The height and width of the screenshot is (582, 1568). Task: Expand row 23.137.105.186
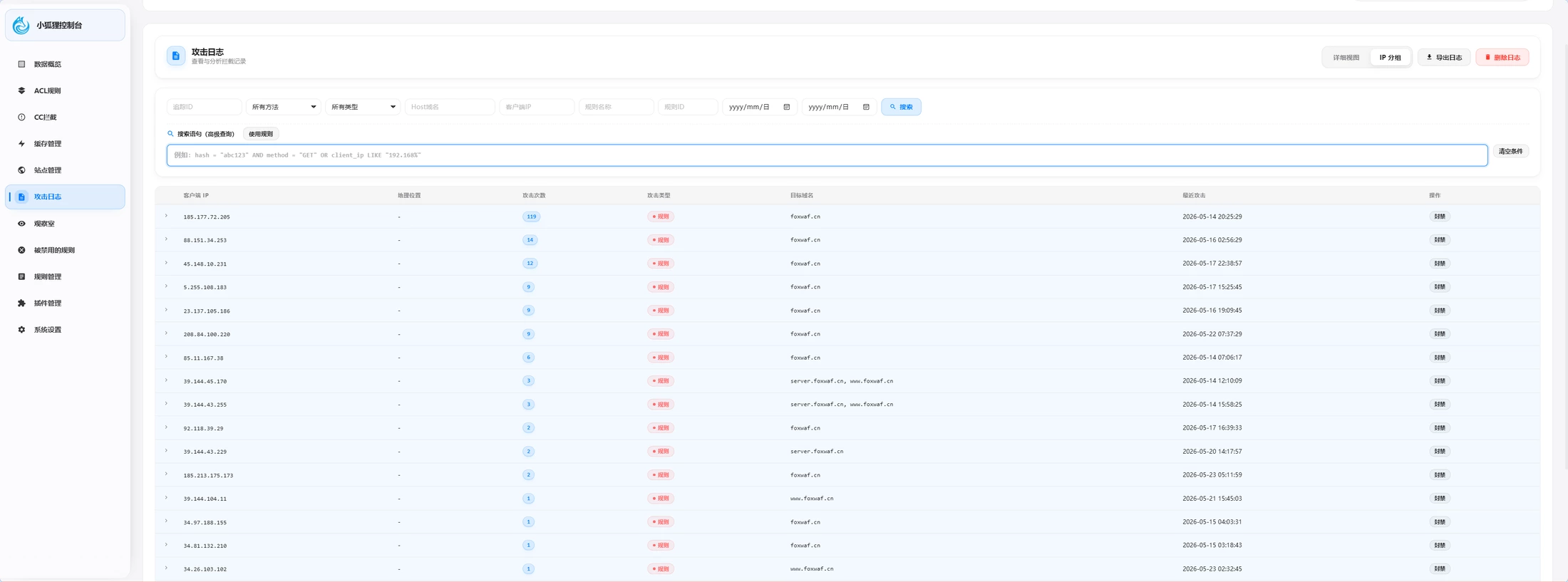click(166, 310)
